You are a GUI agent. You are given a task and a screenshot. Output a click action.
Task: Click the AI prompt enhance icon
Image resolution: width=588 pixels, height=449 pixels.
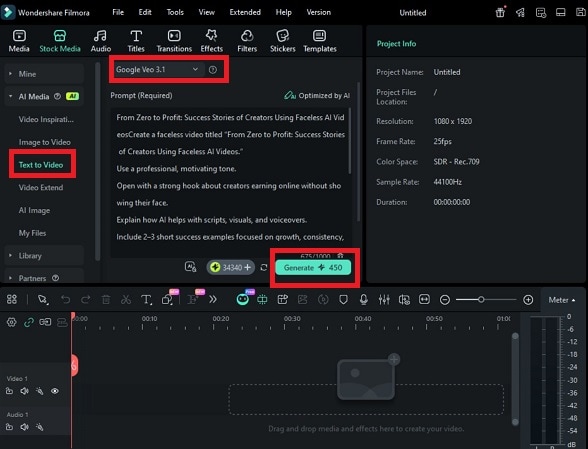(x=190, y=267)
